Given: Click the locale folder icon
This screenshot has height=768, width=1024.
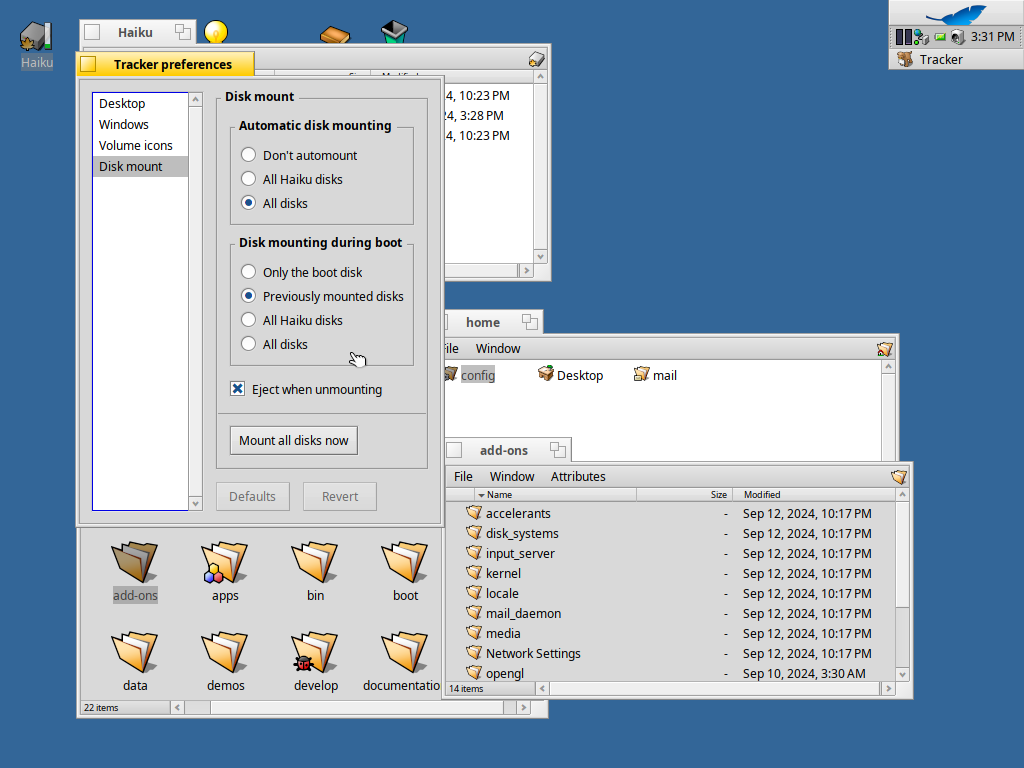Looking at the screenshot, I should coord(474,593).
